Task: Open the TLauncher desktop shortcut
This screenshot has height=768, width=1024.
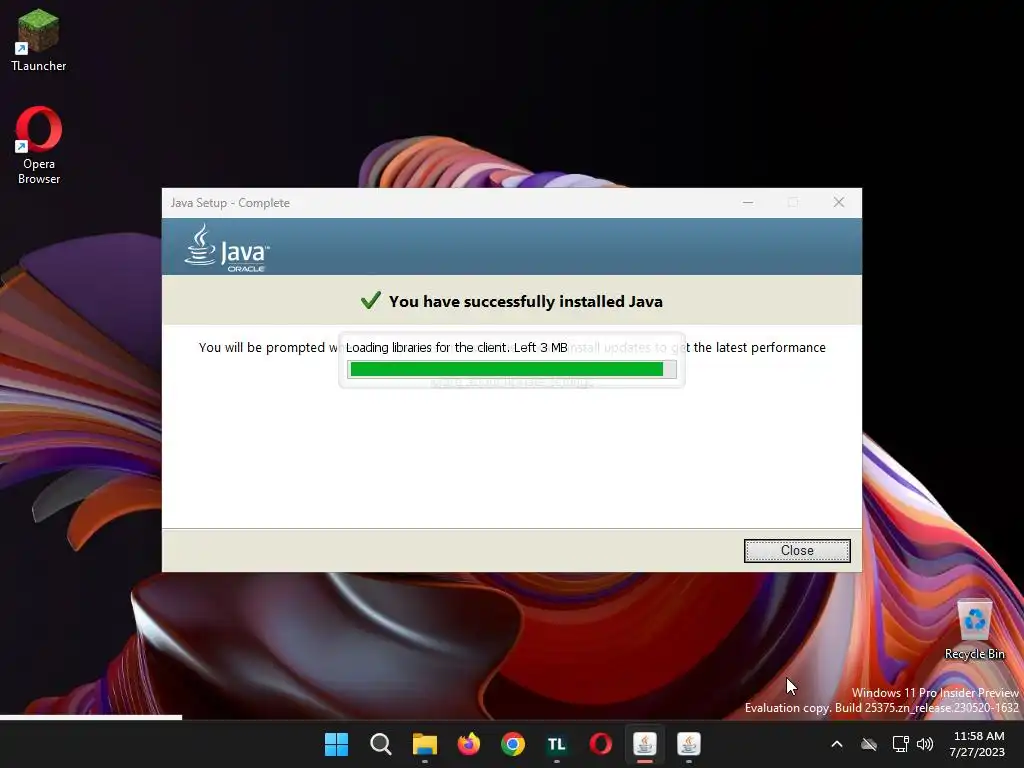Action: pyautogui.click(x=38, y=39)
